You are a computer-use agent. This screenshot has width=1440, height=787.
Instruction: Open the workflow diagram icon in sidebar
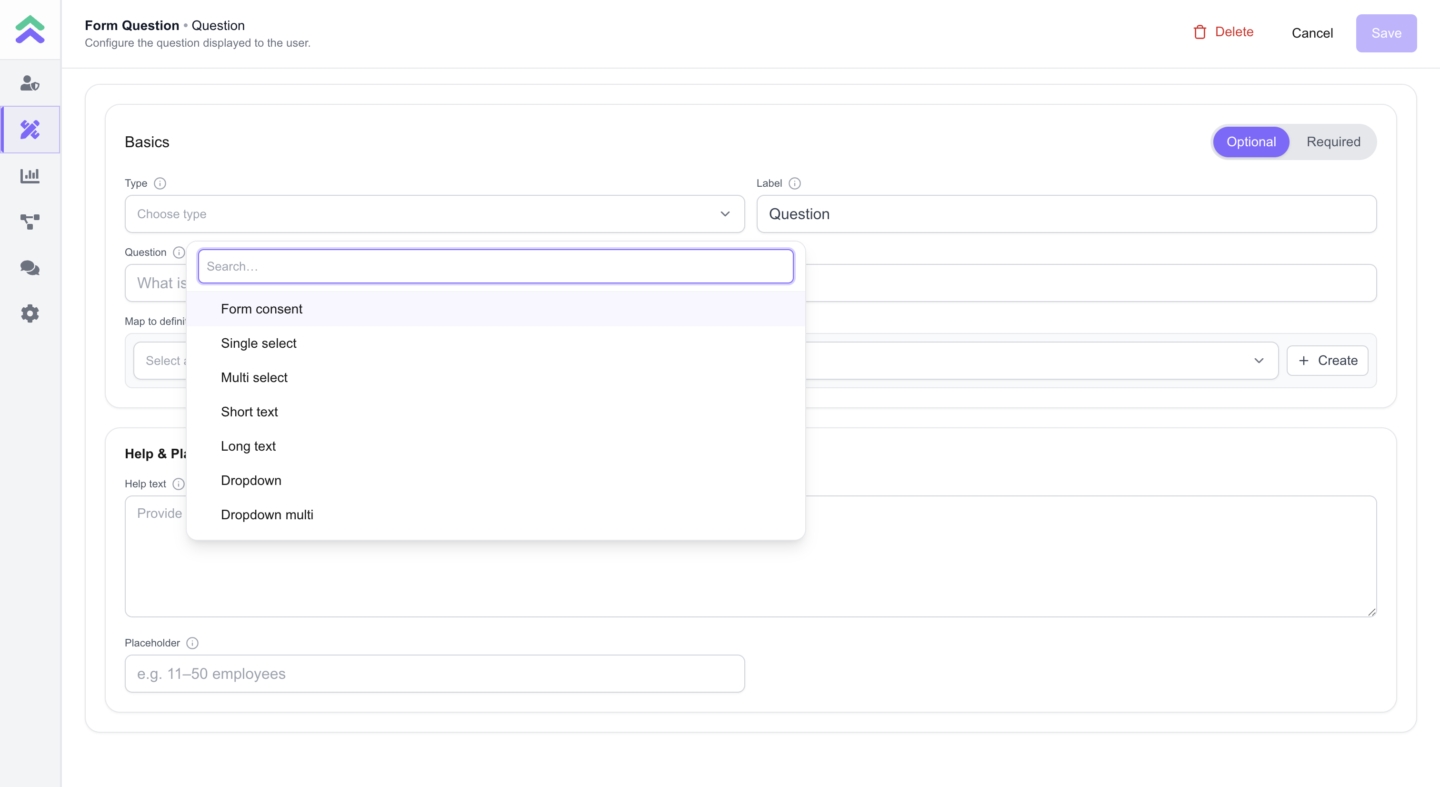pyautogui.click(x=30, y=222)
